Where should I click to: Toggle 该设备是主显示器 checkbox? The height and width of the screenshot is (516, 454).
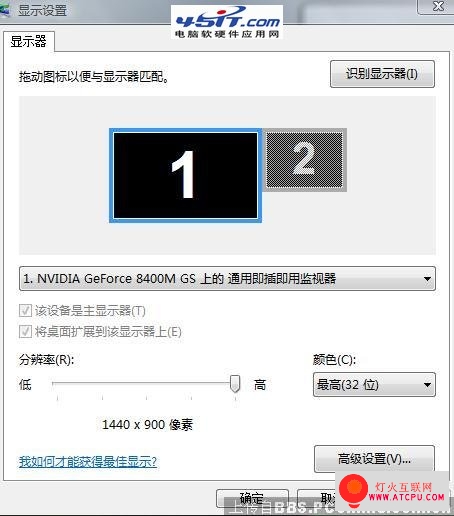tap(25, 310)
